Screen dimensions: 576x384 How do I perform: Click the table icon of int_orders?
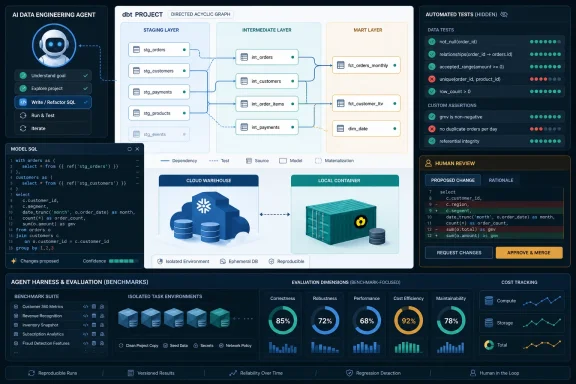click(x=244, y=57)
